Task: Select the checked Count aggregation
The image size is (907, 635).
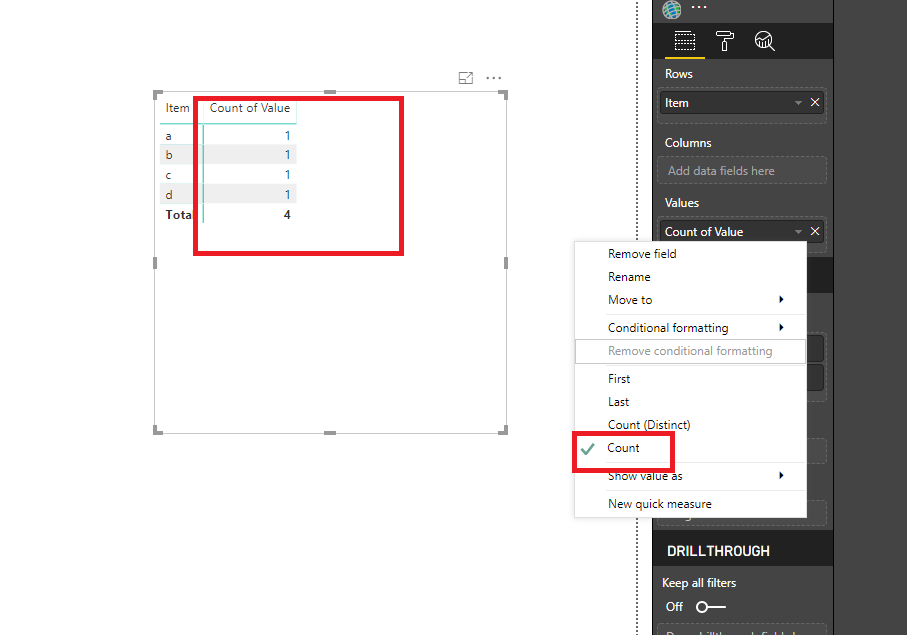Action: (x=691, y=448)
